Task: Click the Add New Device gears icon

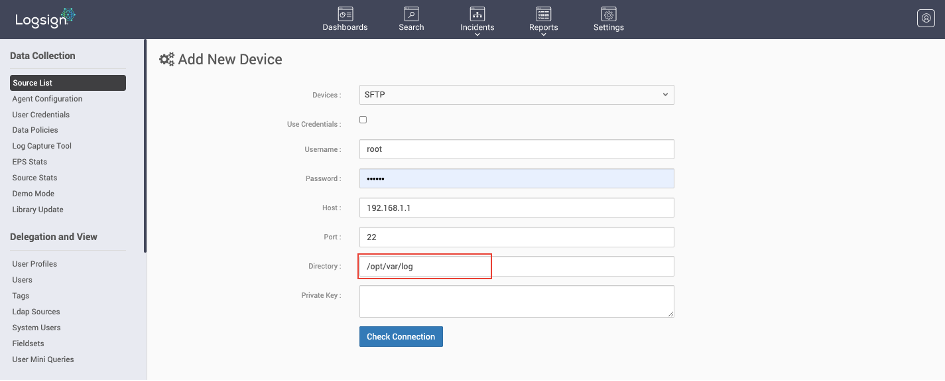Action: (166, 59)
